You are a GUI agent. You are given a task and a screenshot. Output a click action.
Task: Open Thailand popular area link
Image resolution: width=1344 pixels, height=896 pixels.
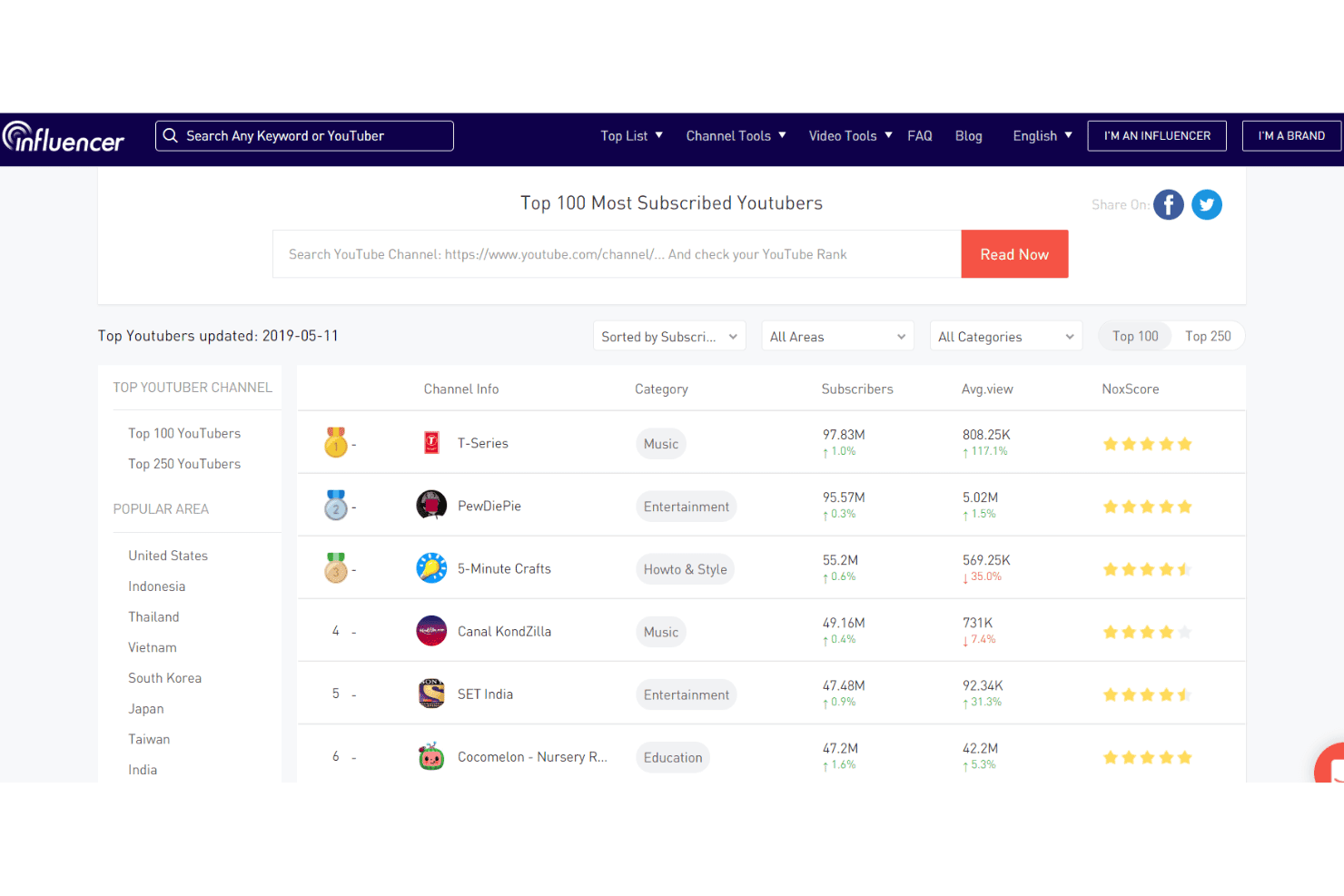tap(153, 617)
